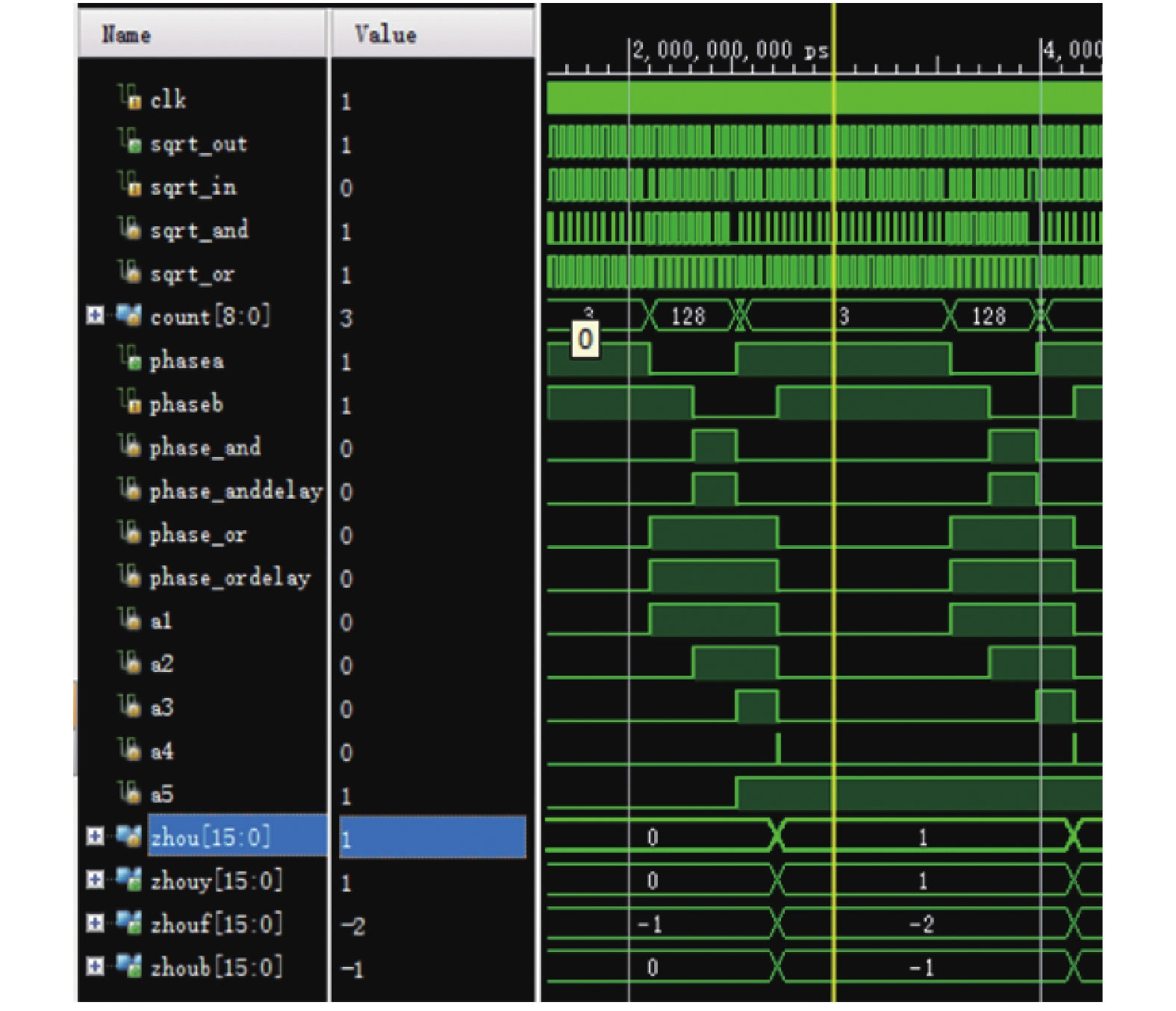Click the clk signal icon
Screen dimensions: 1176x1011
[129, 97]
